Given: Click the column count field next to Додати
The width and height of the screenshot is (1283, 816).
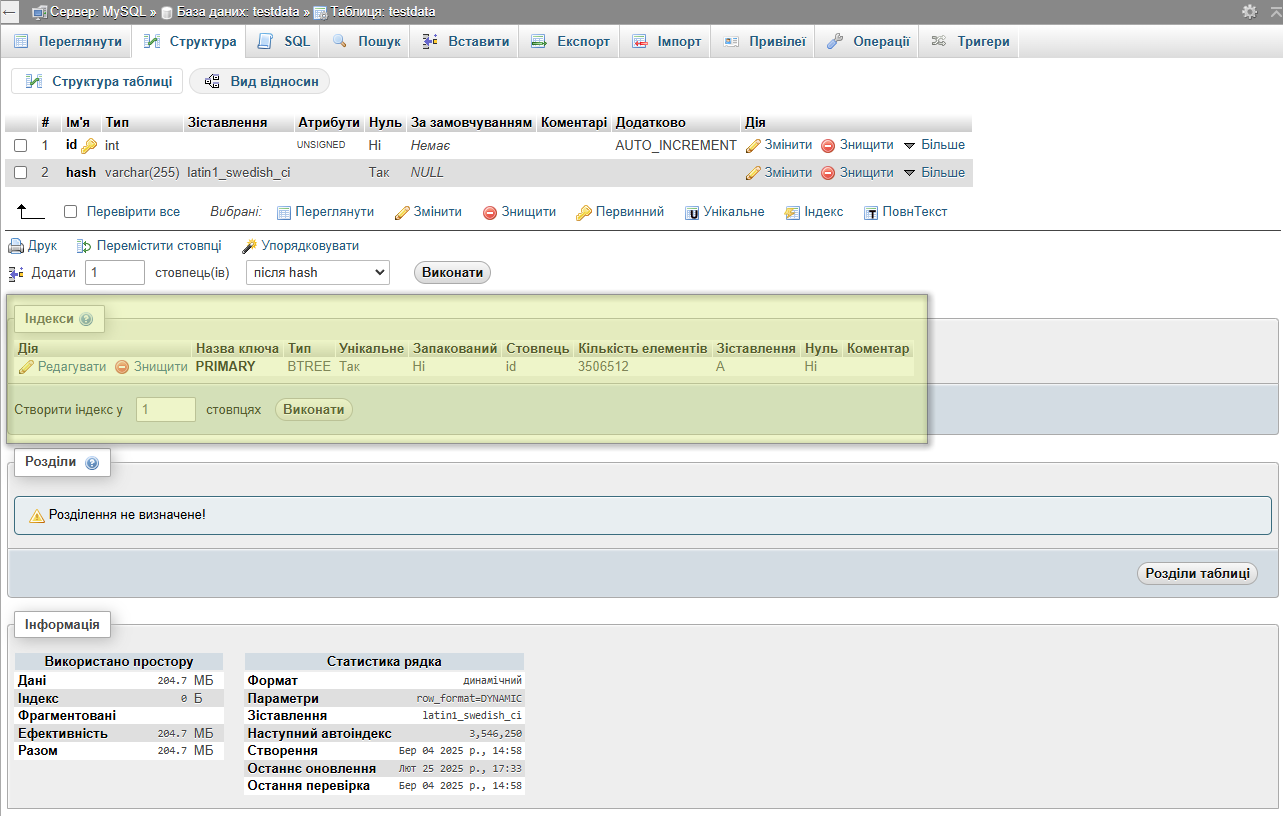Looking at the screenshot, I should [116, 273].
